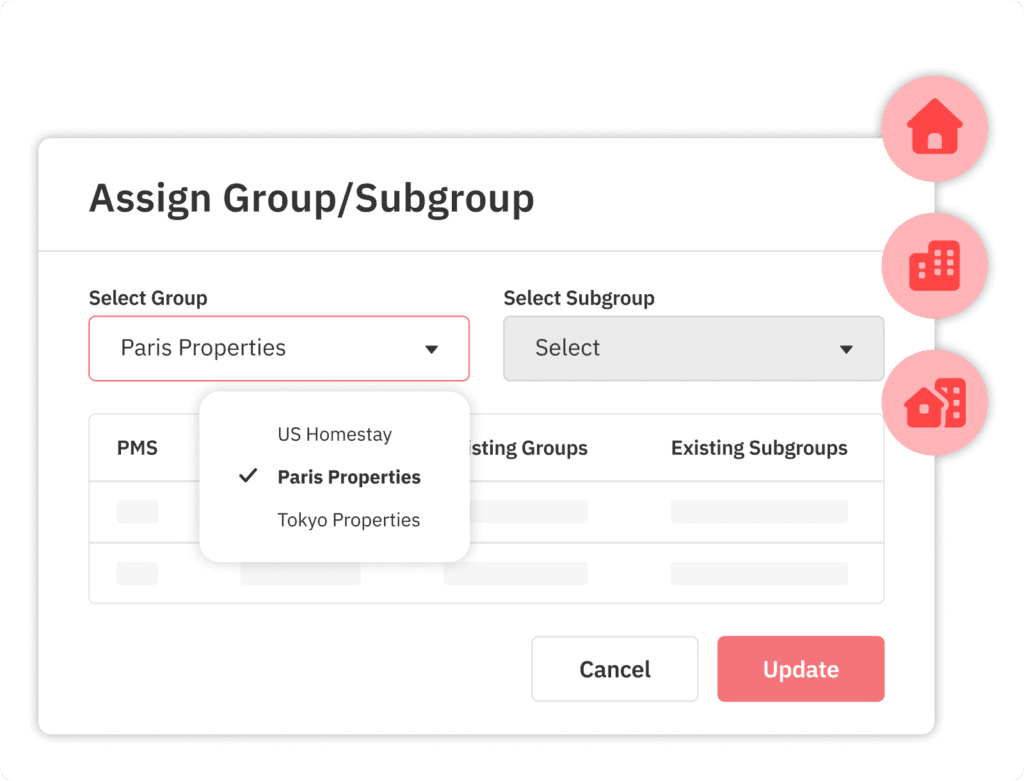1024x781 pixels.
Task: Click the Update button
Action: tap(800, 669)
